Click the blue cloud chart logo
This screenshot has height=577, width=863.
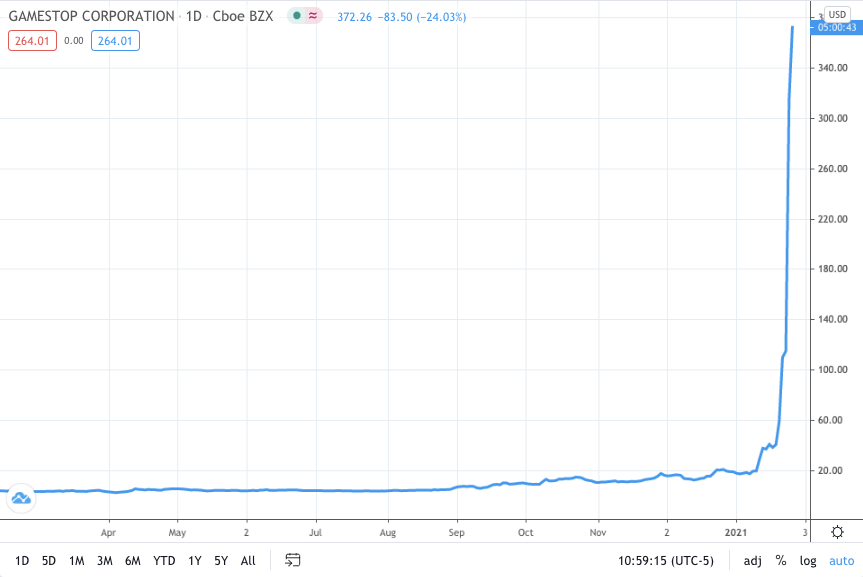[x=21, y=498]
